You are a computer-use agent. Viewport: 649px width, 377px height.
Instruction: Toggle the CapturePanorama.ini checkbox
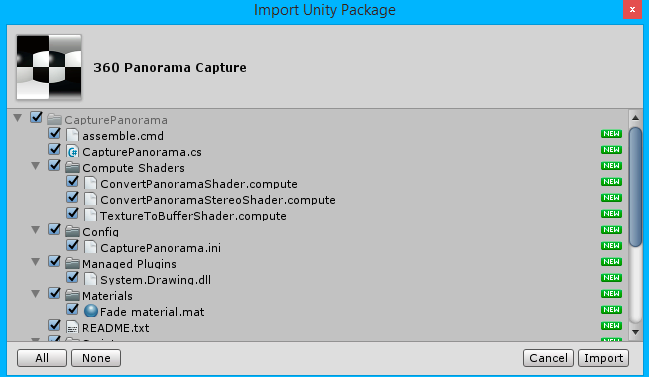click(x=72, y=245)
